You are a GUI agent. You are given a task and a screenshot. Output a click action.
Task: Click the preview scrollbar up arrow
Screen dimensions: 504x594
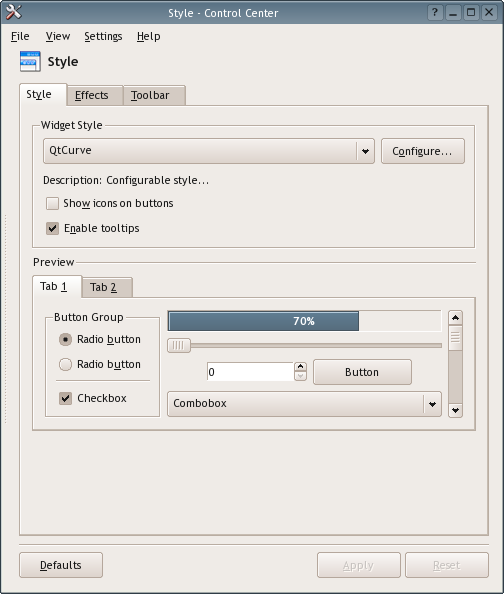455,318
